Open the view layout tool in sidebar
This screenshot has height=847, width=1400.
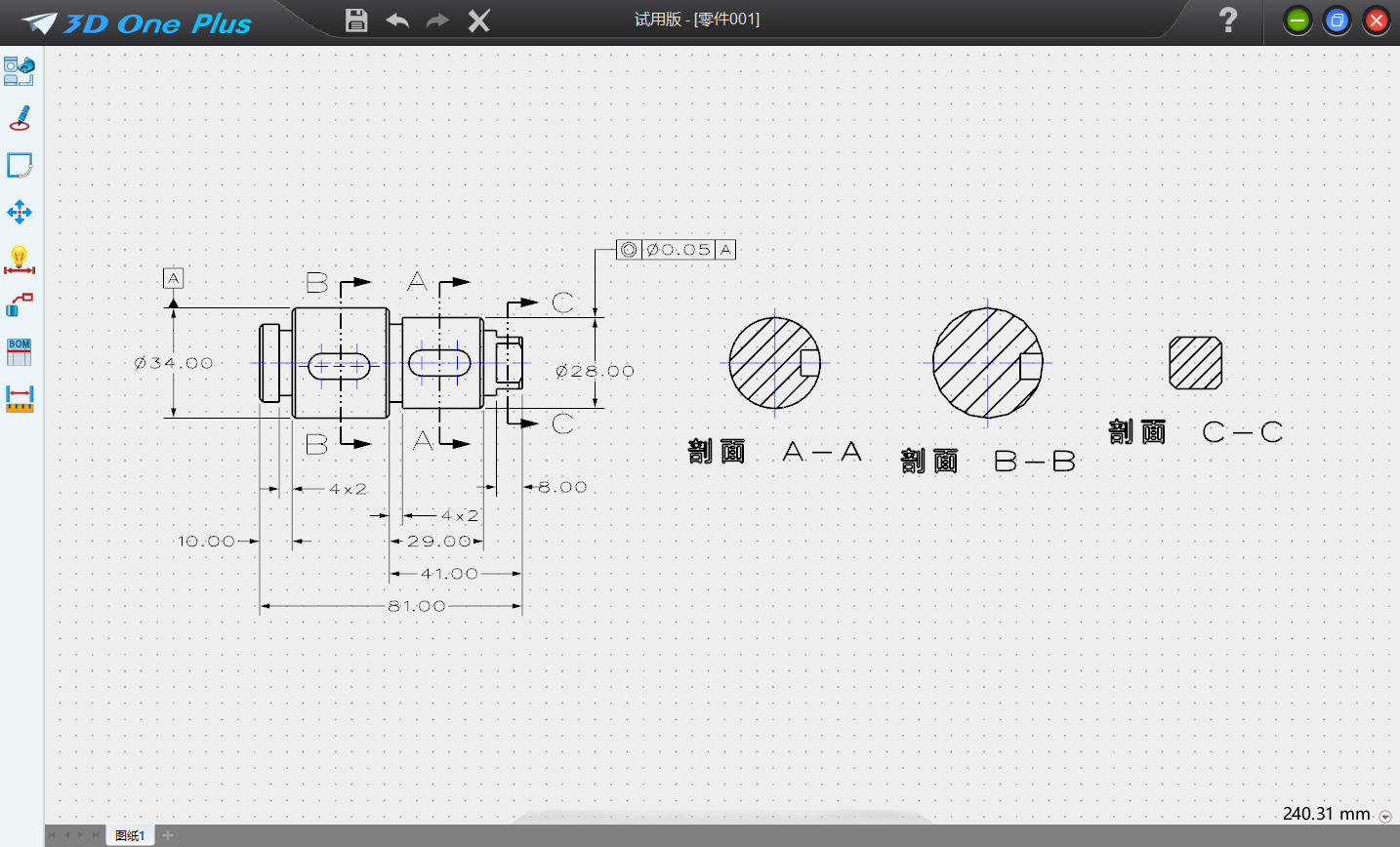(19, 71)
